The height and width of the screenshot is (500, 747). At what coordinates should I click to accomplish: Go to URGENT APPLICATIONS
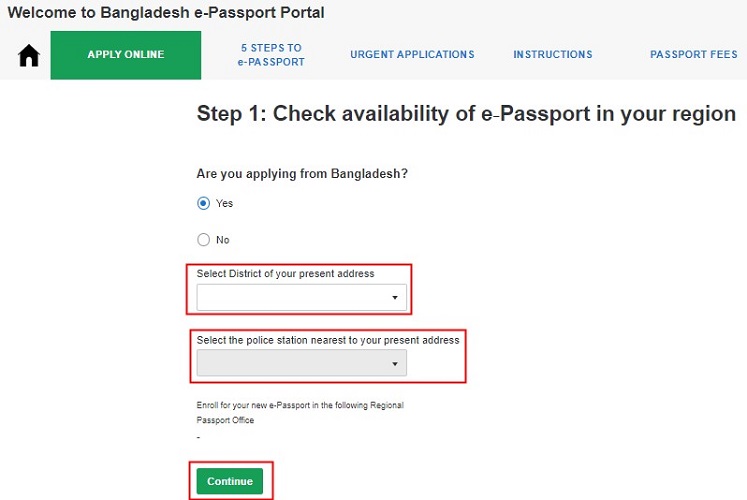[412, 55]
